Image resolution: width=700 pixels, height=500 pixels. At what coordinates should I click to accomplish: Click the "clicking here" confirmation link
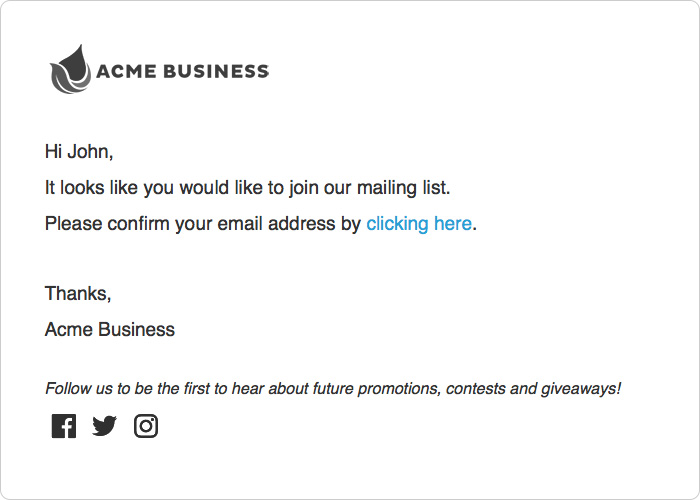pyautogui.click(x=418, y=224)
